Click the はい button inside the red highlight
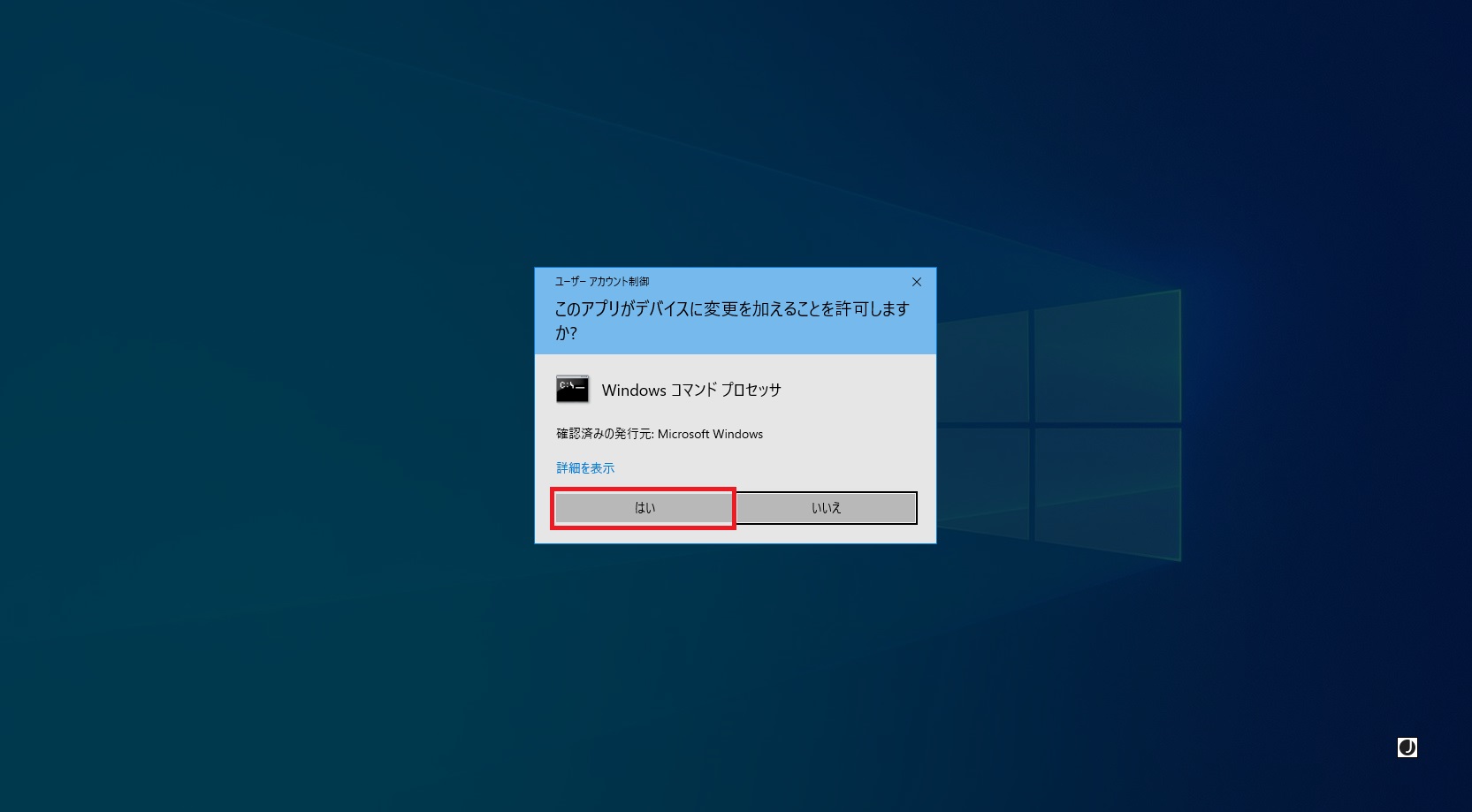Screen dimensions: 1472x812 click(643, 507)
